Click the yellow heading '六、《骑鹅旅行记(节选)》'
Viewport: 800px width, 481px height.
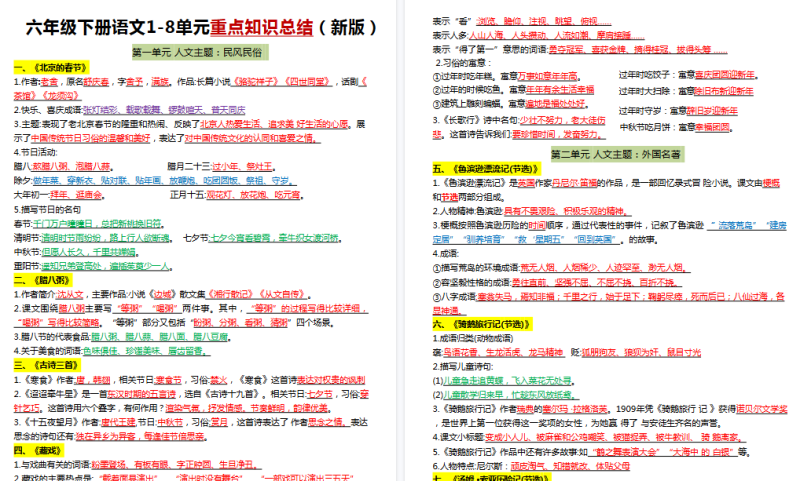click(x=482, y=324)
